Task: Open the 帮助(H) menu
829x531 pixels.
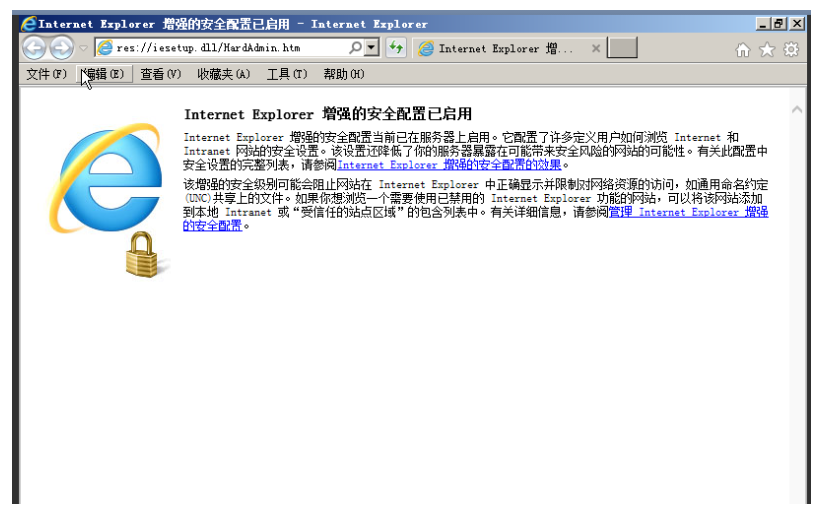Action: click(x=344, y=74)
